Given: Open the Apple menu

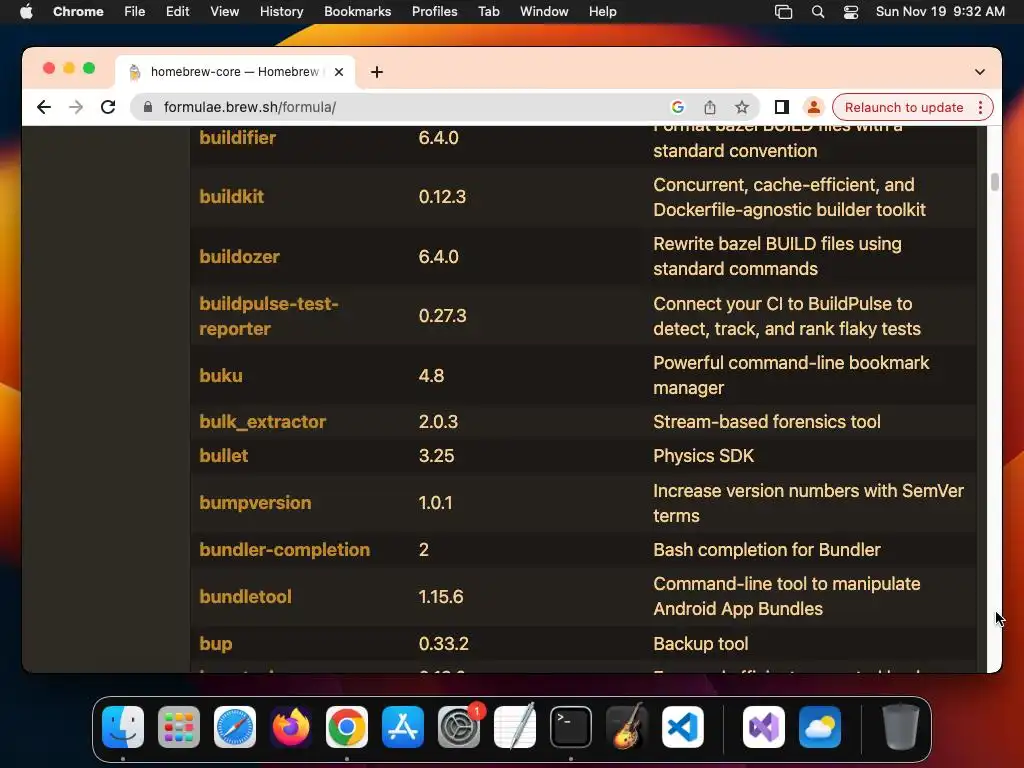Looking at the screenshot, I should pyautogui.click(x=26, y=12).
